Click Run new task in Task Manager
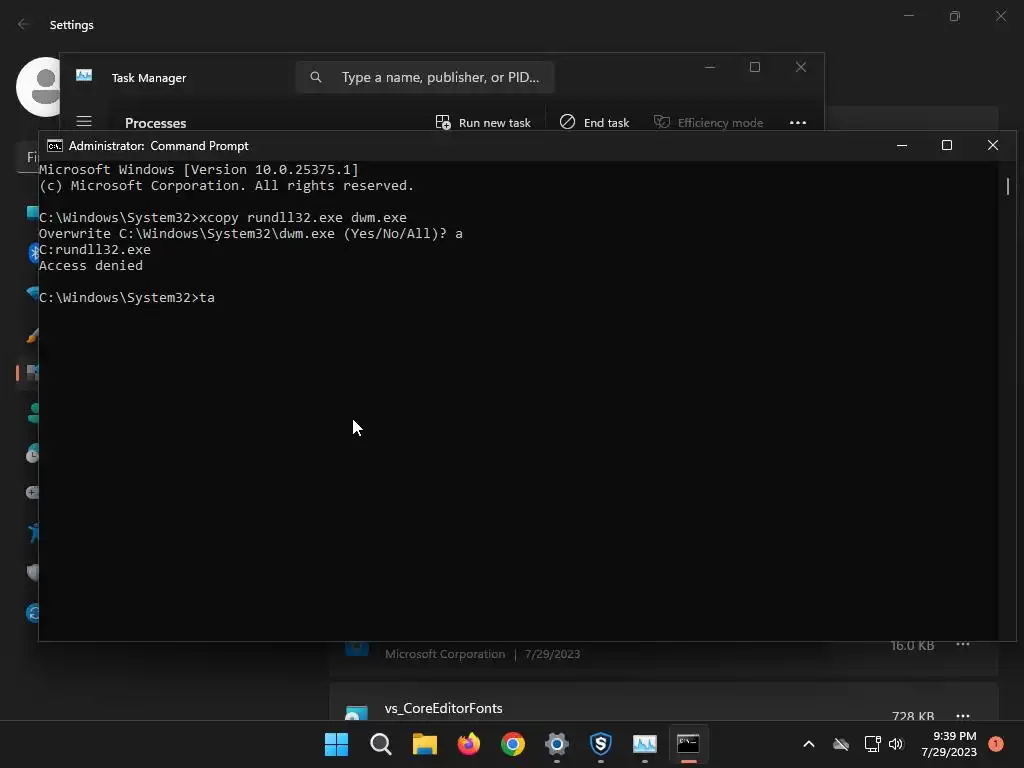 483,122
